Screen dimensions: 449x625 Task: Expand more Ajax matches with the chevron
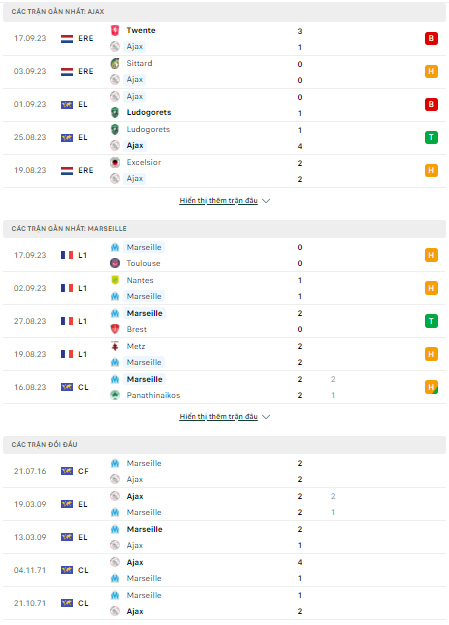point(266,200)
